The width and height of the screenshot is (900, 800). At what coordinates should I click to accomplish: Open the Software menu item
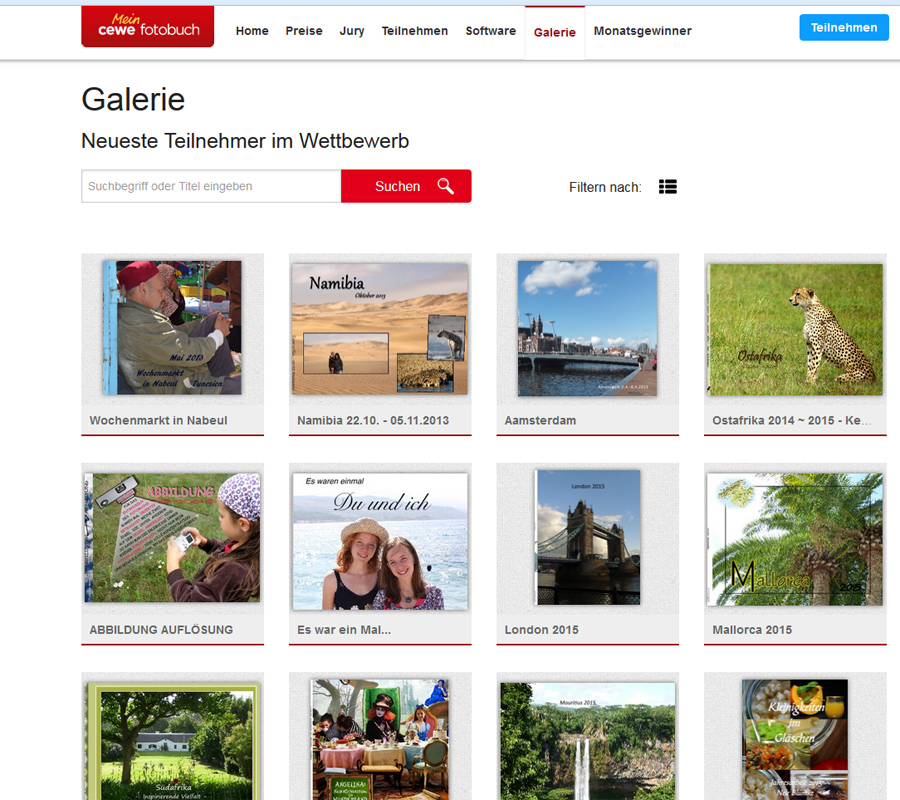[490, 31]
